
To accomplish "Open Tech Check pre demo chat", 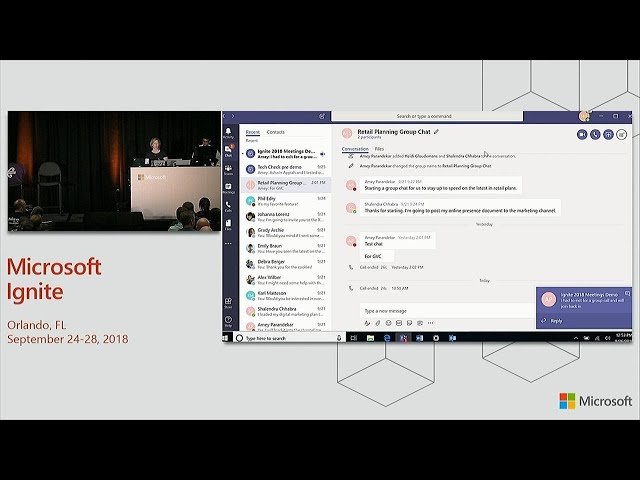I will point(286,170).
